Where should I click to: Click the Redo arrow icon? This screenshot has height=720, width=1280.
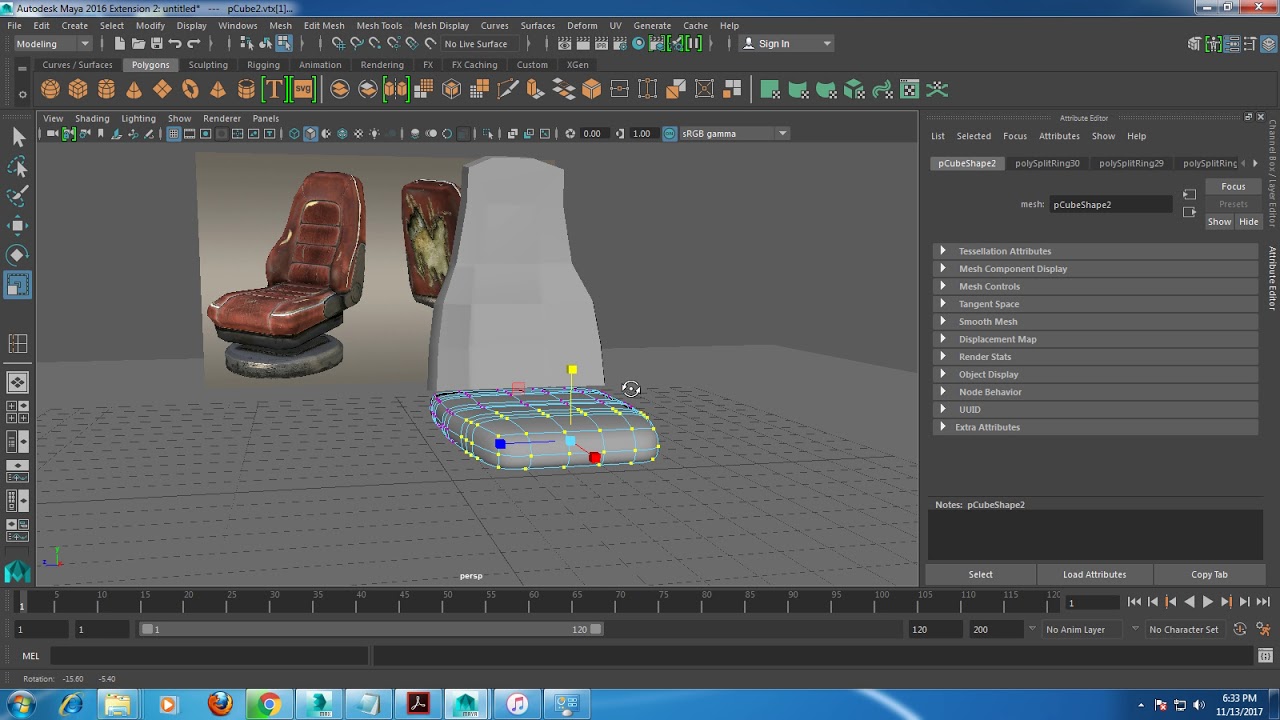(x=194, y=43)
